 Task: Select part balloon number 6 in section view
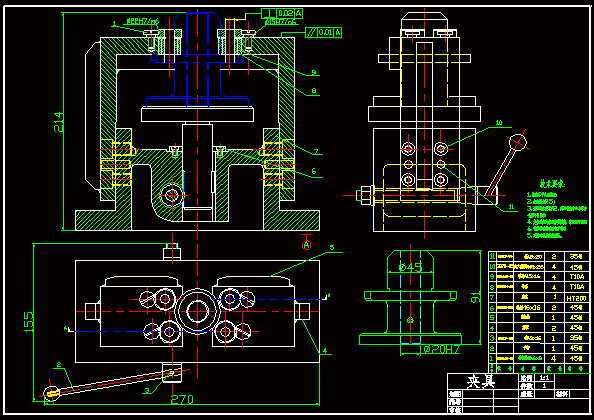[314, 171]
